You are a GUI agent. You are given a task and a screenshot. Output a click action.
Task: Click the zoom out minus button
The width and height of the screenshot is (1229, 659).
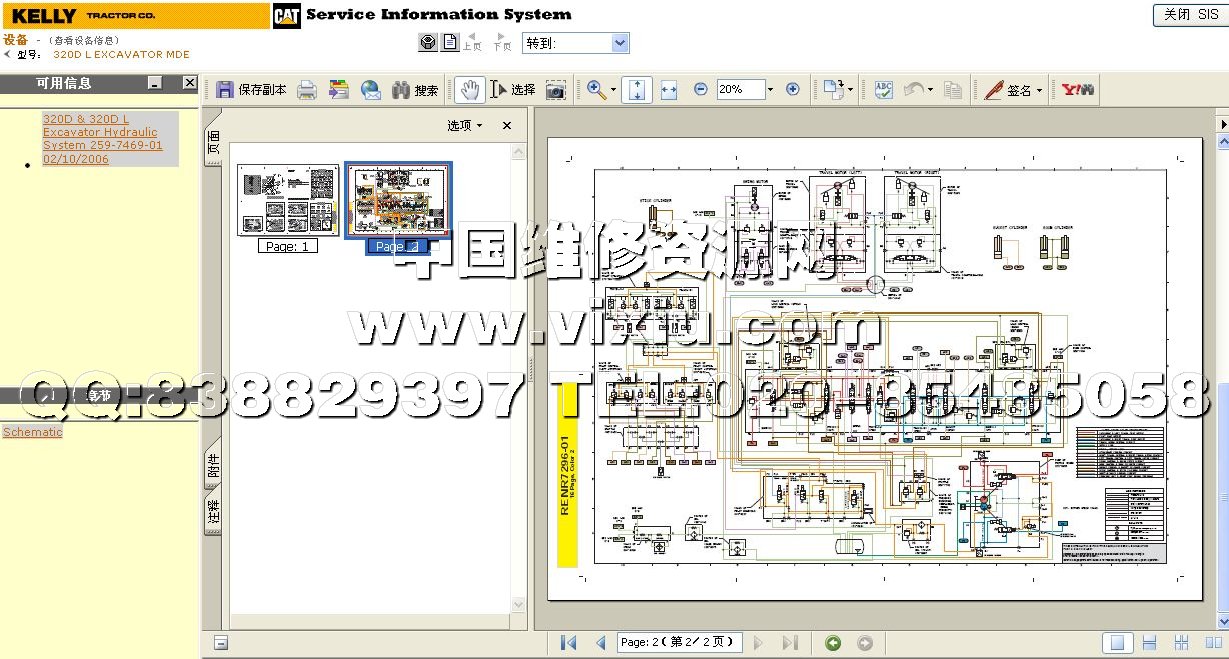[700, 89]
